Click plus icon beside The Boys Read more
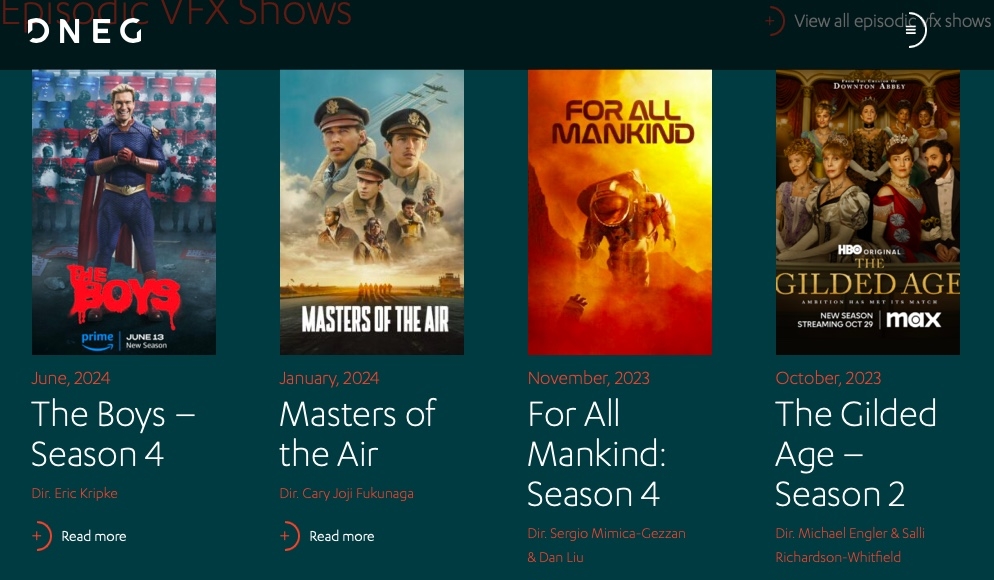Screen dimensions: 994x580 pos(41,536)
